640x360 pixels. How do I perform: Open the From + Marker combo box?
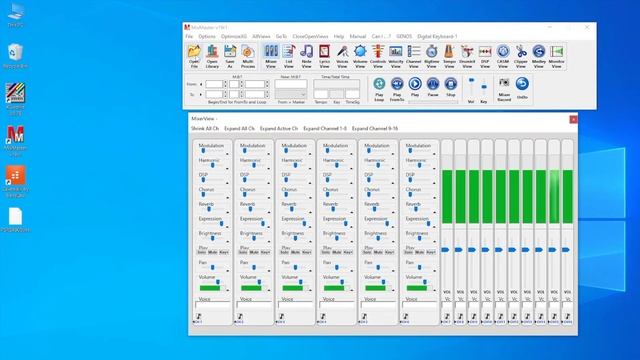point(291,94)
